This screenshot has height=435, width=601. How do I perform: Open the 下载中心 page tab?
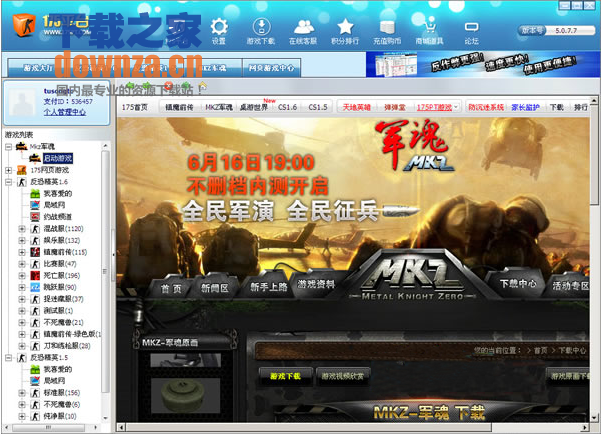click(x=518, y=284)
